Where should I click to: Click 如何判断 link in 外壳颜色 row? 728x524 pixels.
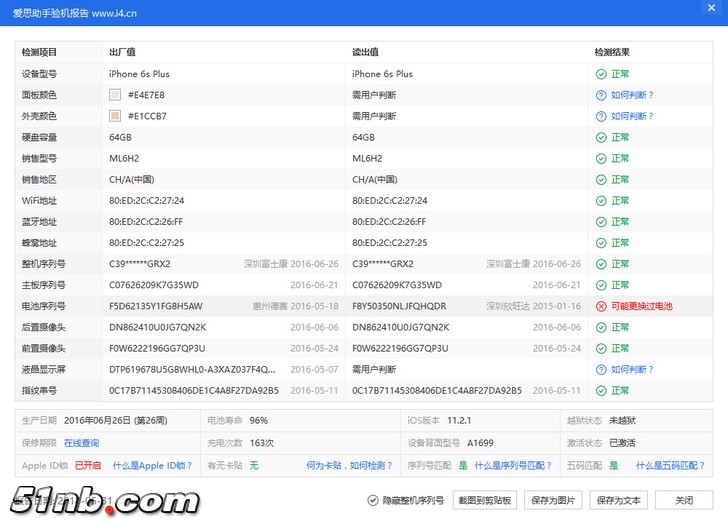click(x=632, y=116)
